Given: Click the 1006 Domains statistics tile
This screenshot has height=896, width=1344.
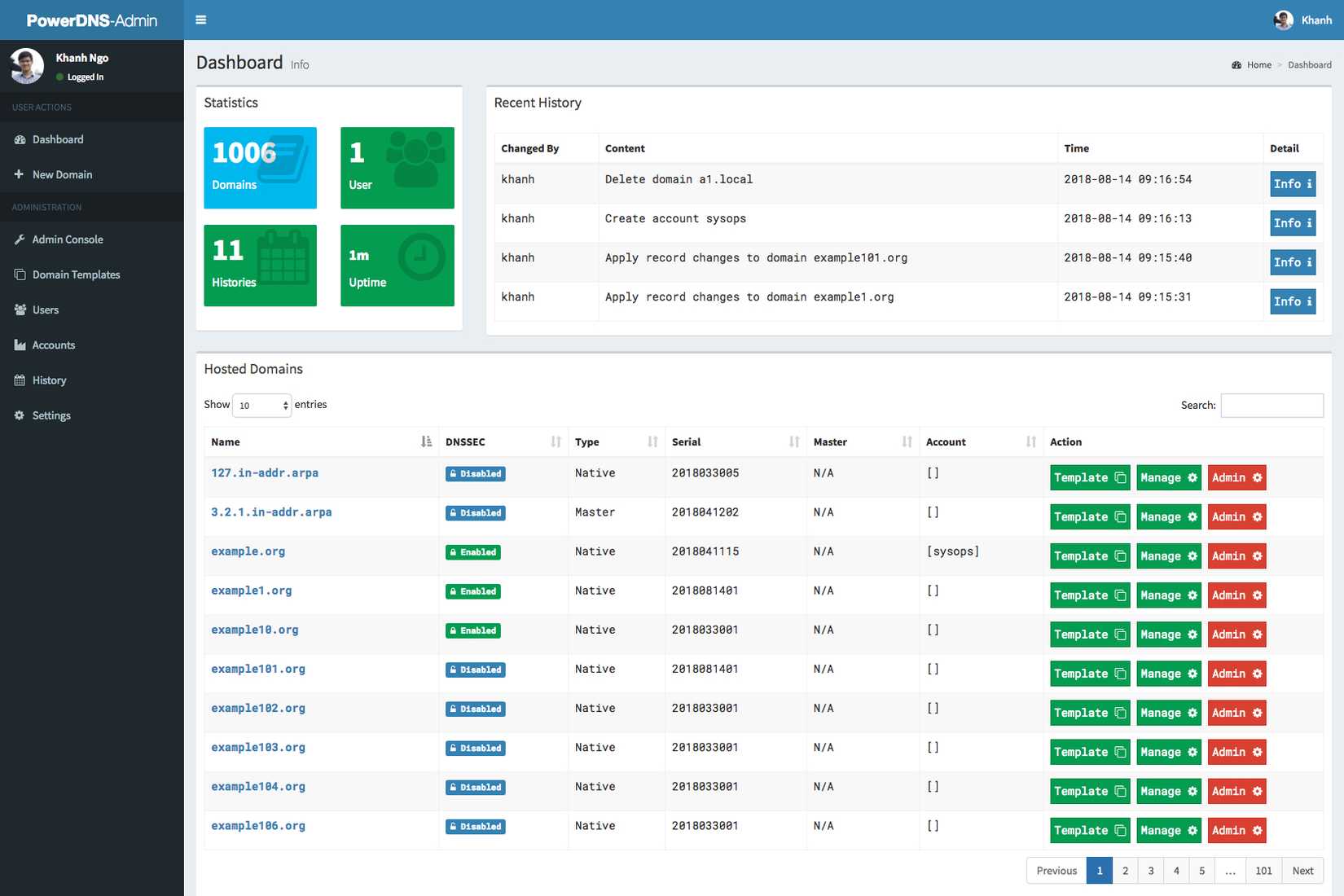Looking at the screenshot, I should [259, 168].
